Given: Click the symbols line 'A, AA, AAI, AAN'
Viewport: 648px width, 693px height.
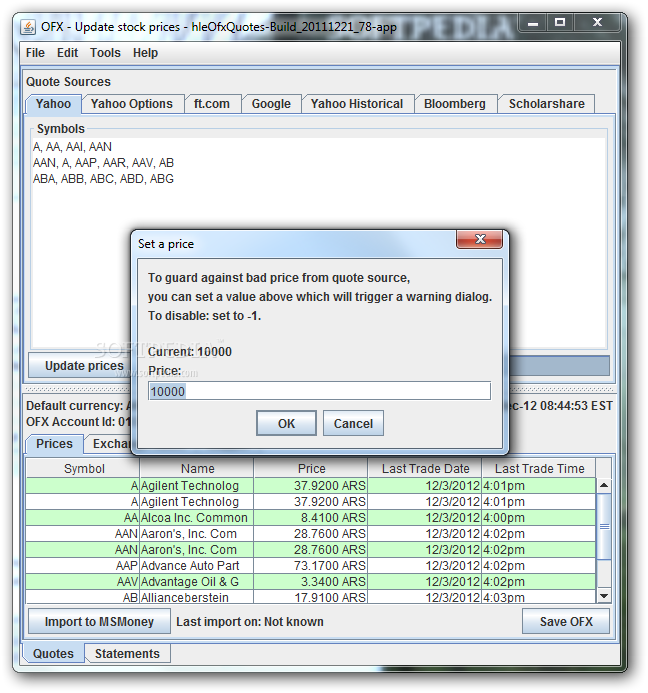Looking at the screenshot, I should (72, 147).
